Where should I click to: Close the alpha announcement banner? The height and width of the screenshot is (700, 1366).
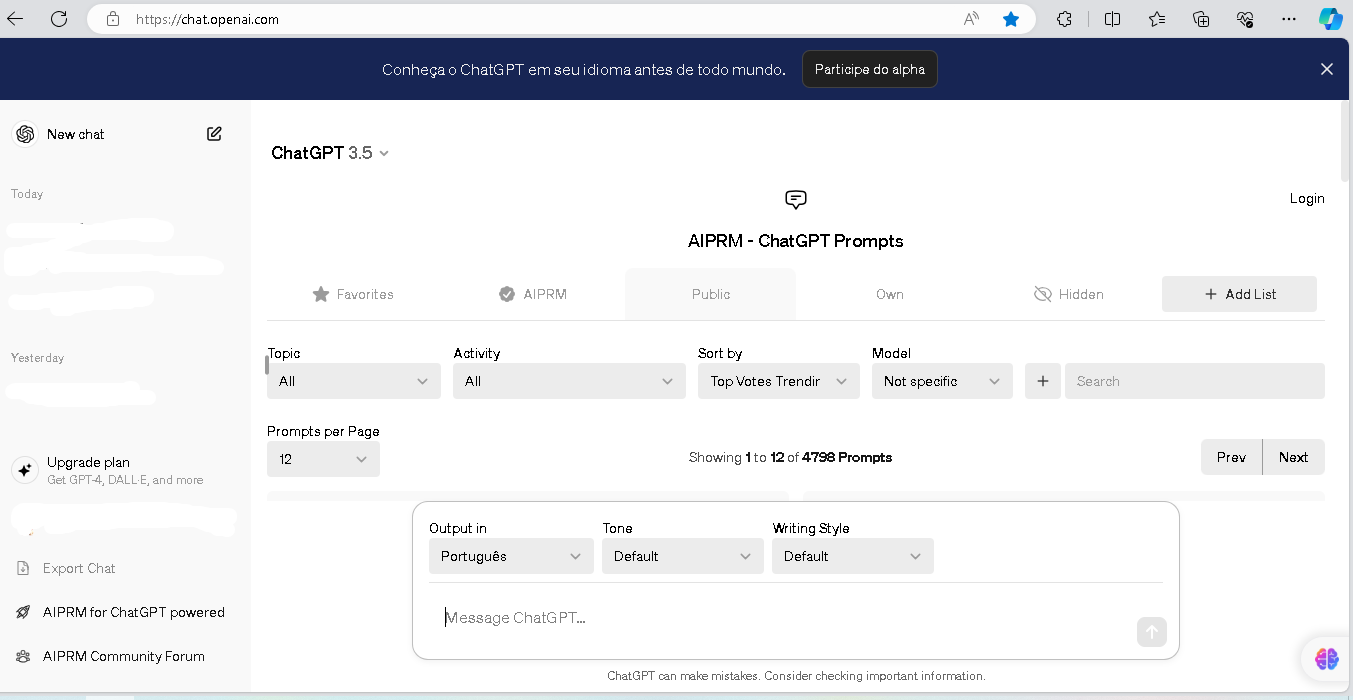(x=1327, y=69)
